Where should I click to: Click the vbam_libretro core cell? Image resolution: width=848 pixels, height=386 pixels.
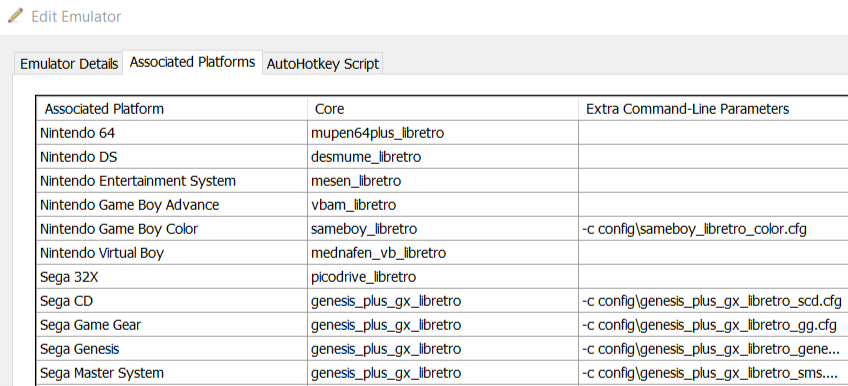click(x=443, y=205)
